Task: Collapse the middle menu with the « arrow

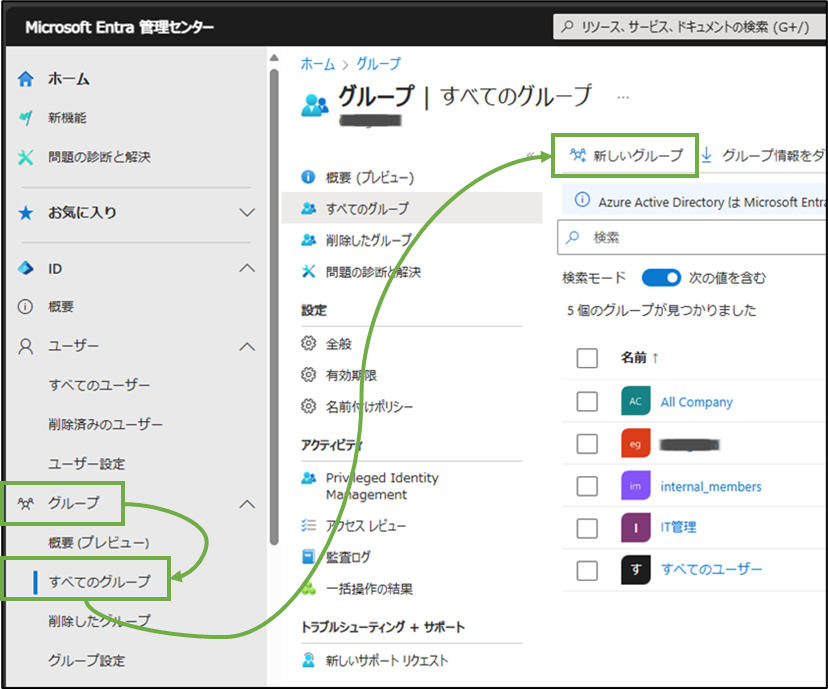Action: (x=531, y=155)
